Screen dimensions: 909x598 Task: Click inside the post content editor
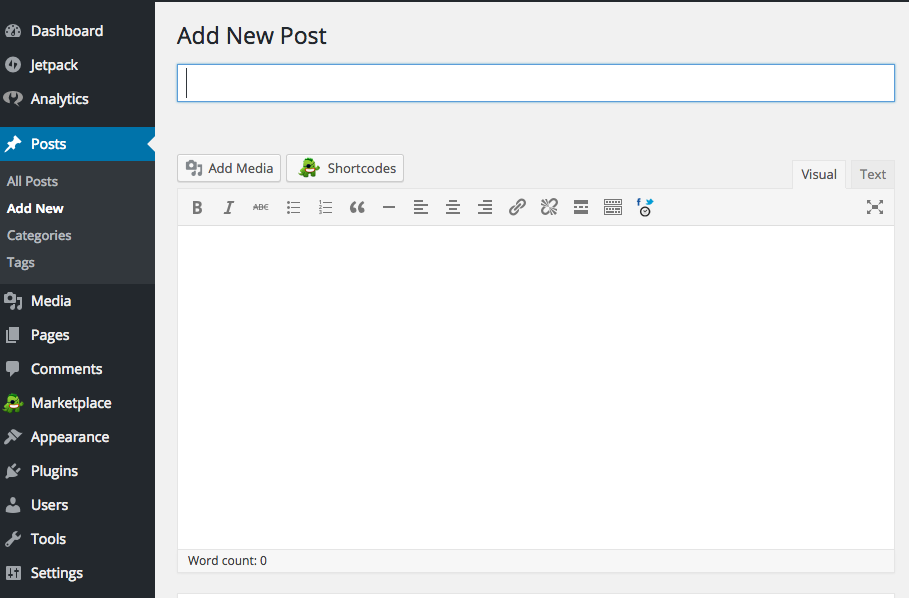click(x=536, y=387)
